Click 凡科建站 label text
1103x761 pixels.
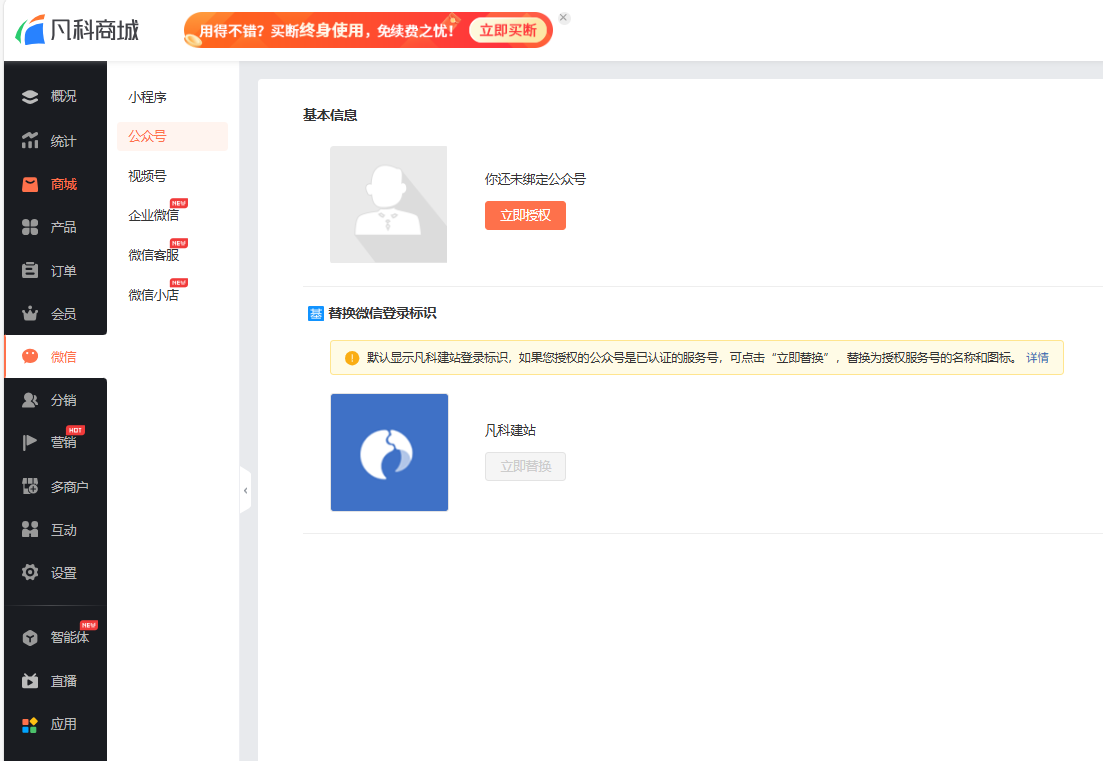coord(510,430)
